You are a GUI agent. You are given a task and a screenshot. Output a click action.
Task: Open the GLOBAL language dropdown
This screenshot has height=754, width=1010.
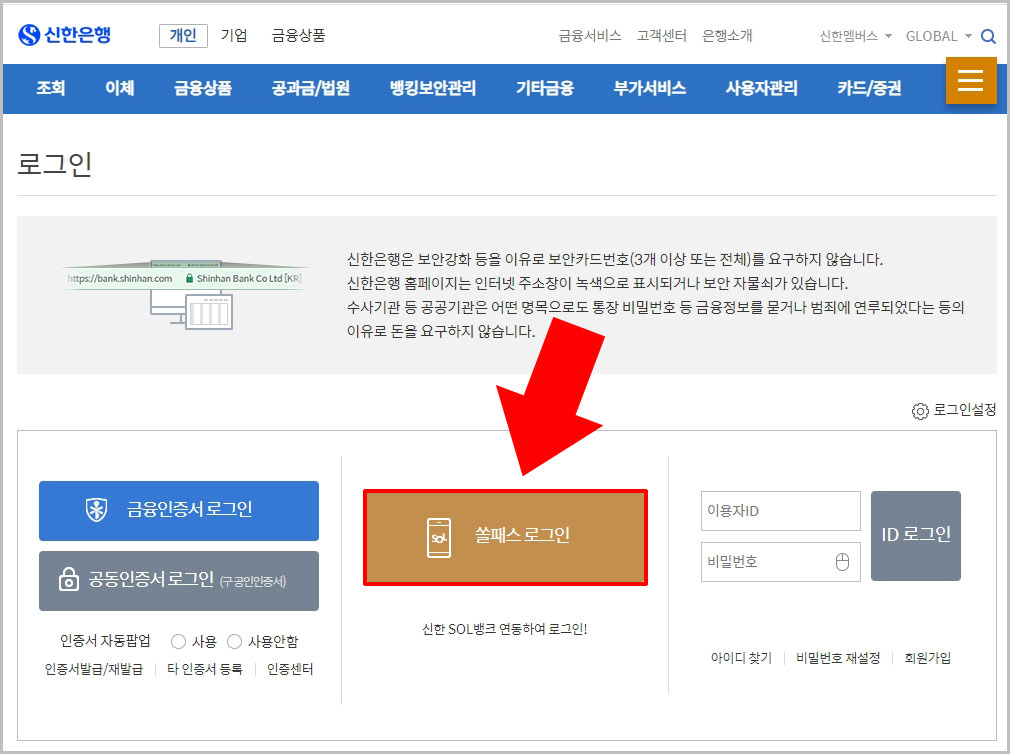click(934, 36)
